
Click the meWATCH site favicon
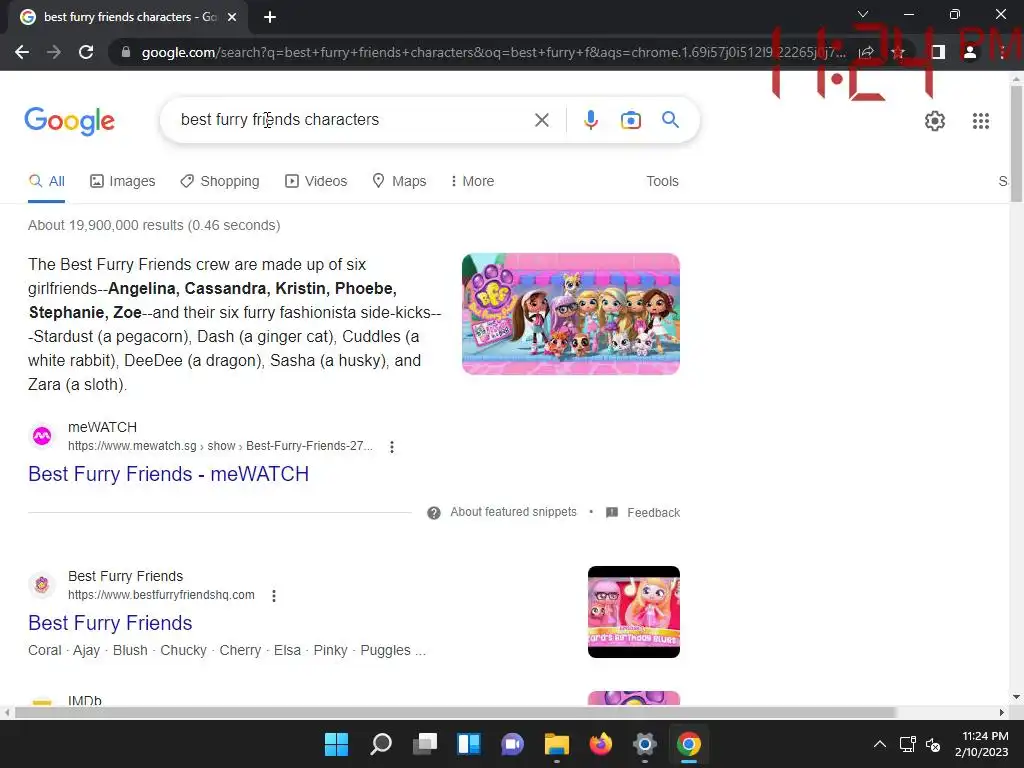42,436
